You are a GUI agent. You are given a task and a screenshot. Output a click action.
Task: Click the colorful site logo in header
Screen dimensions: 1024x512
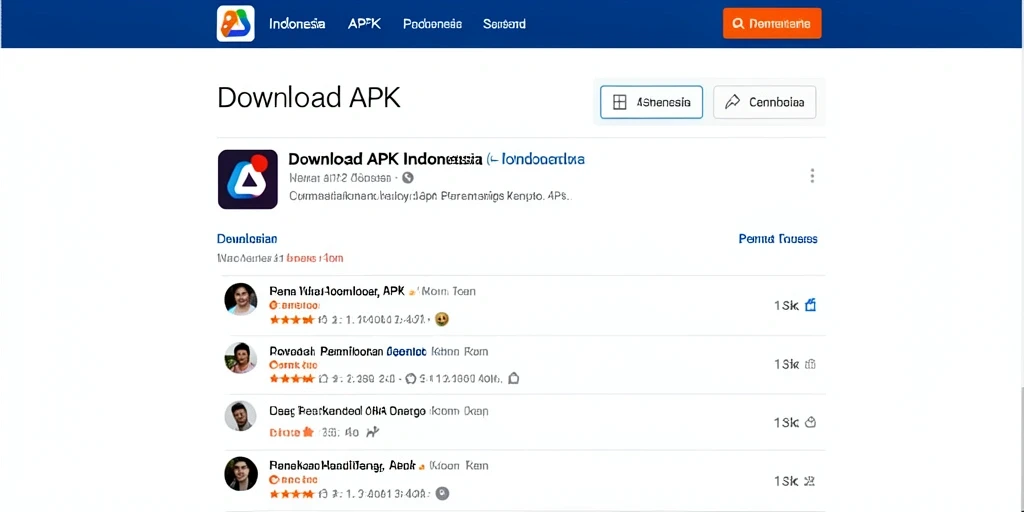point(236,24)
